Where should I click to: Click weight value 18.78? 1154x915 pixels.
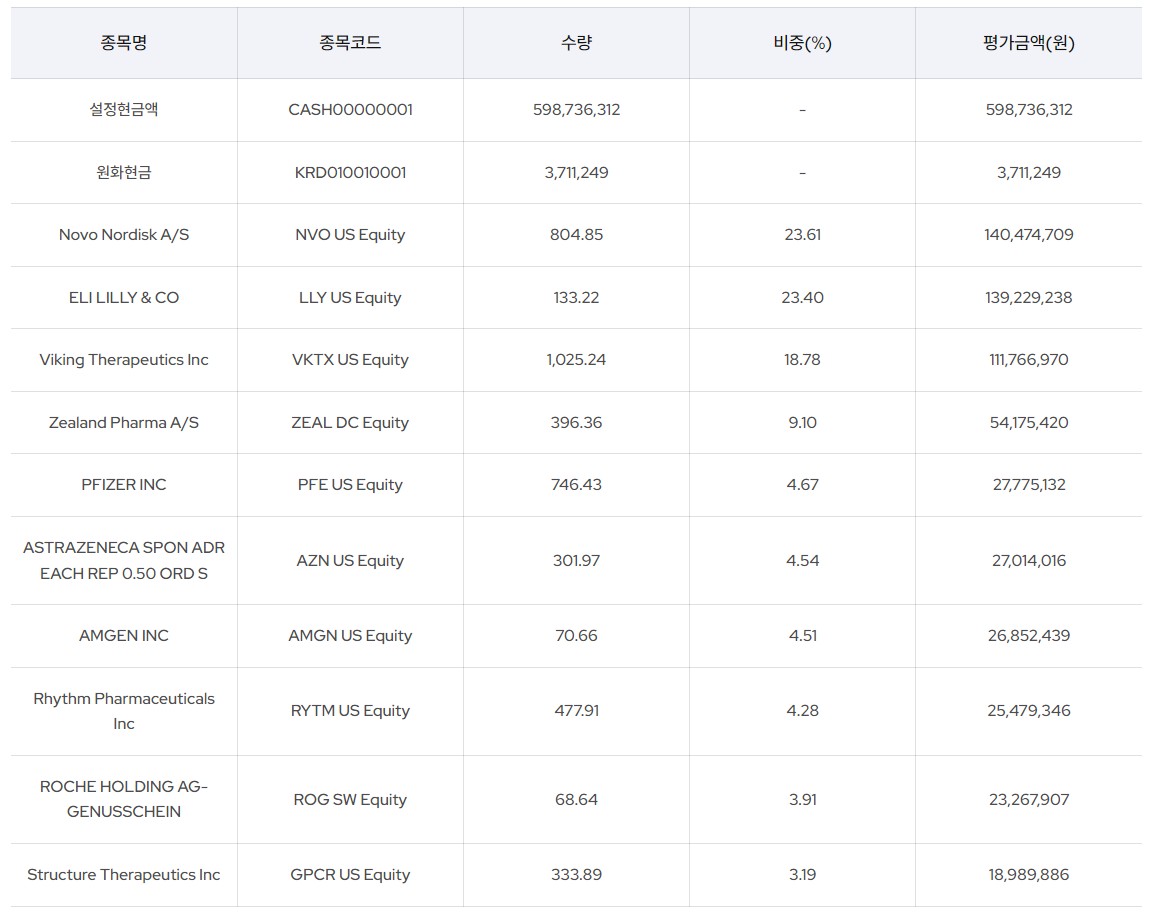click(802, 360)
